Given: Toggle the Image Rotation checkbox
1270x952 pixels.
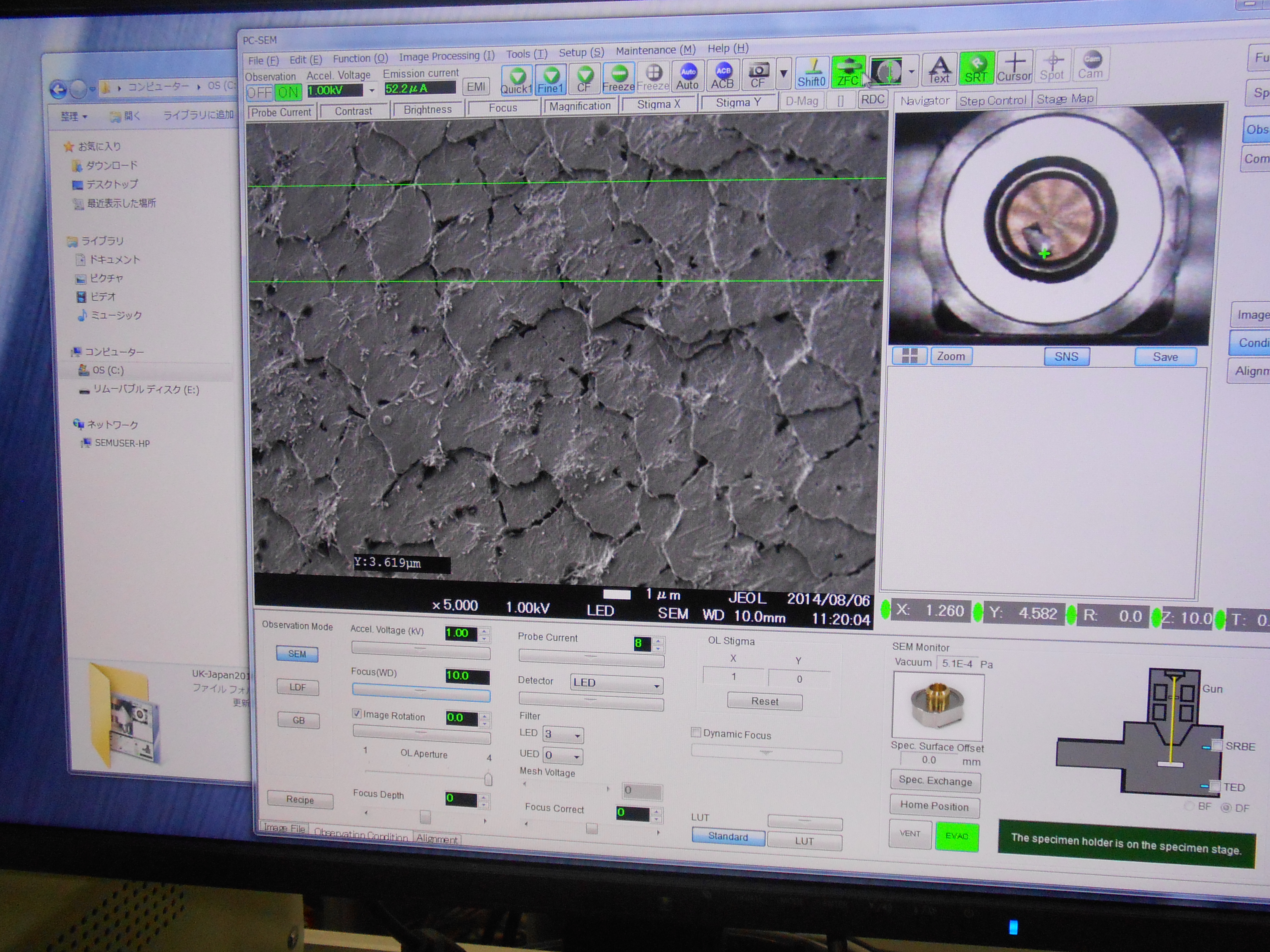Looking at the screenshot, I should pyautogui.click(x=357, y=713).
